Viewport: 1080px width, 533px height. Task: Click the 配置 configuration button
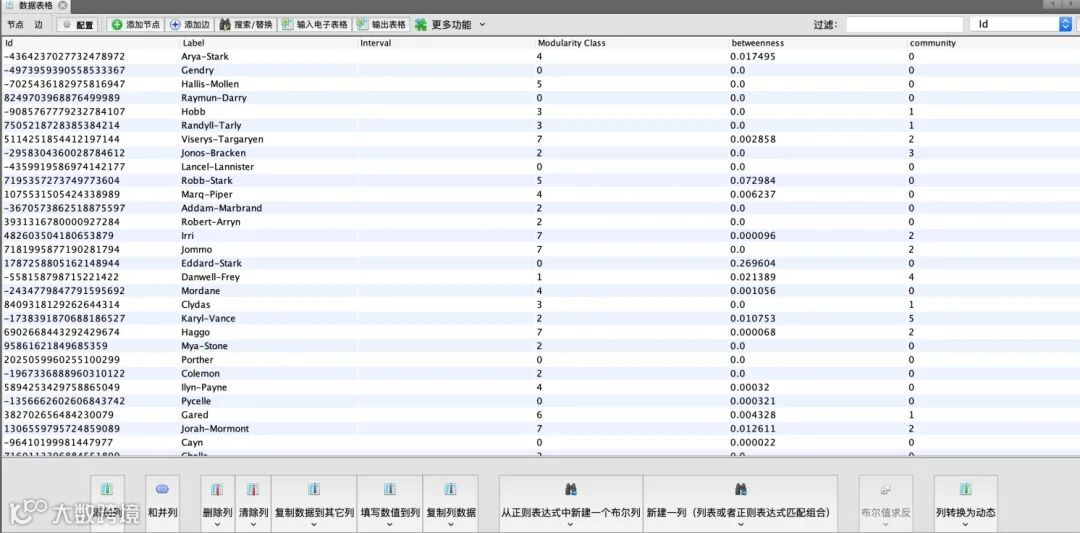click(x=78, y=24)
